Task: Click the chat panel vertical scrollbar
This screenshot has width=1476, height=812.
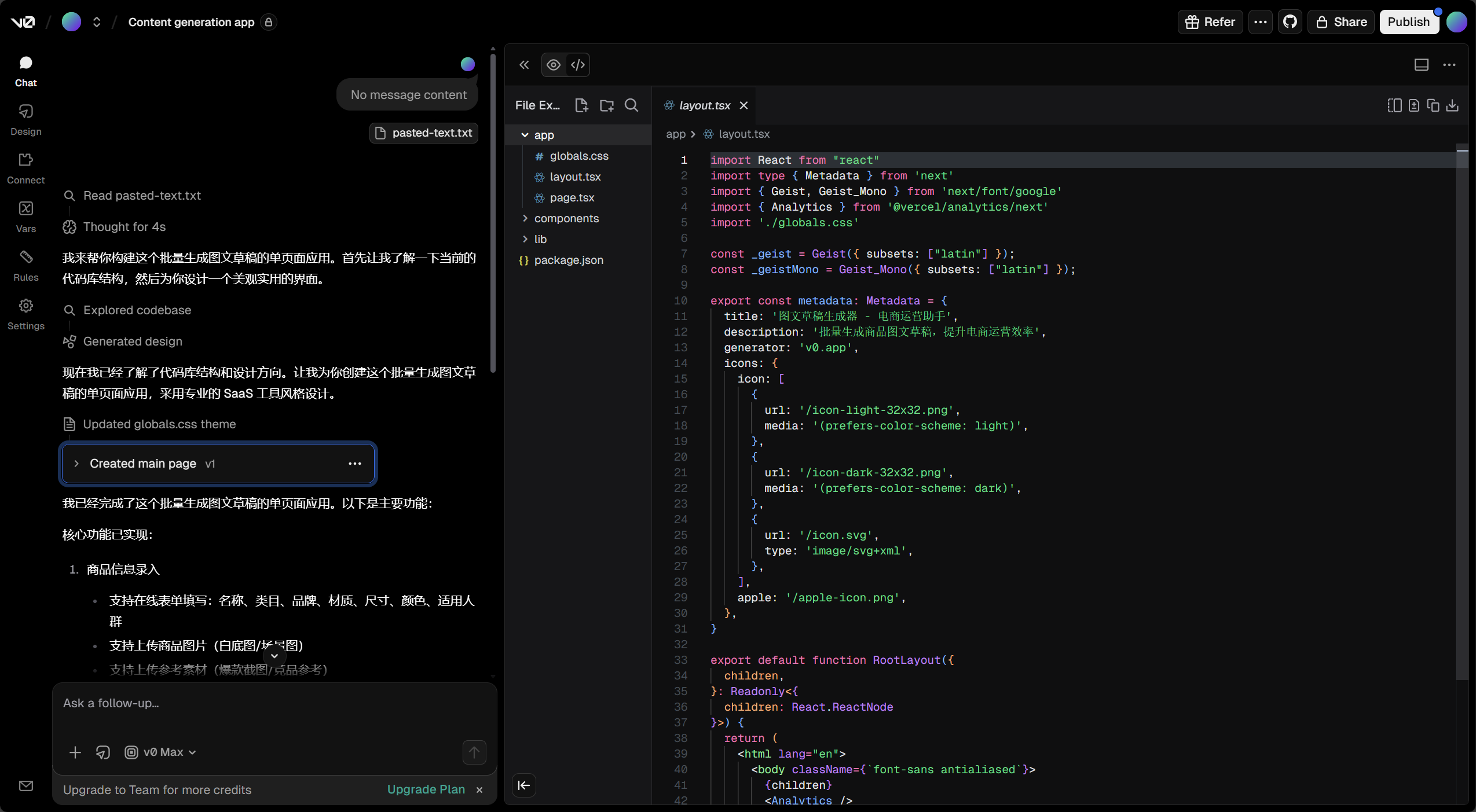Action: (x=493, y=214)
